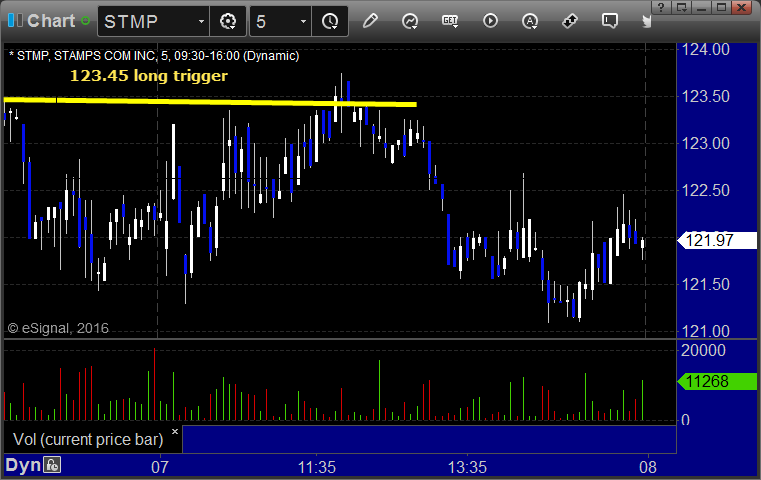Click the 20000 volume axis label
Viewport: 761px width, 480px height.
[703, 350]
